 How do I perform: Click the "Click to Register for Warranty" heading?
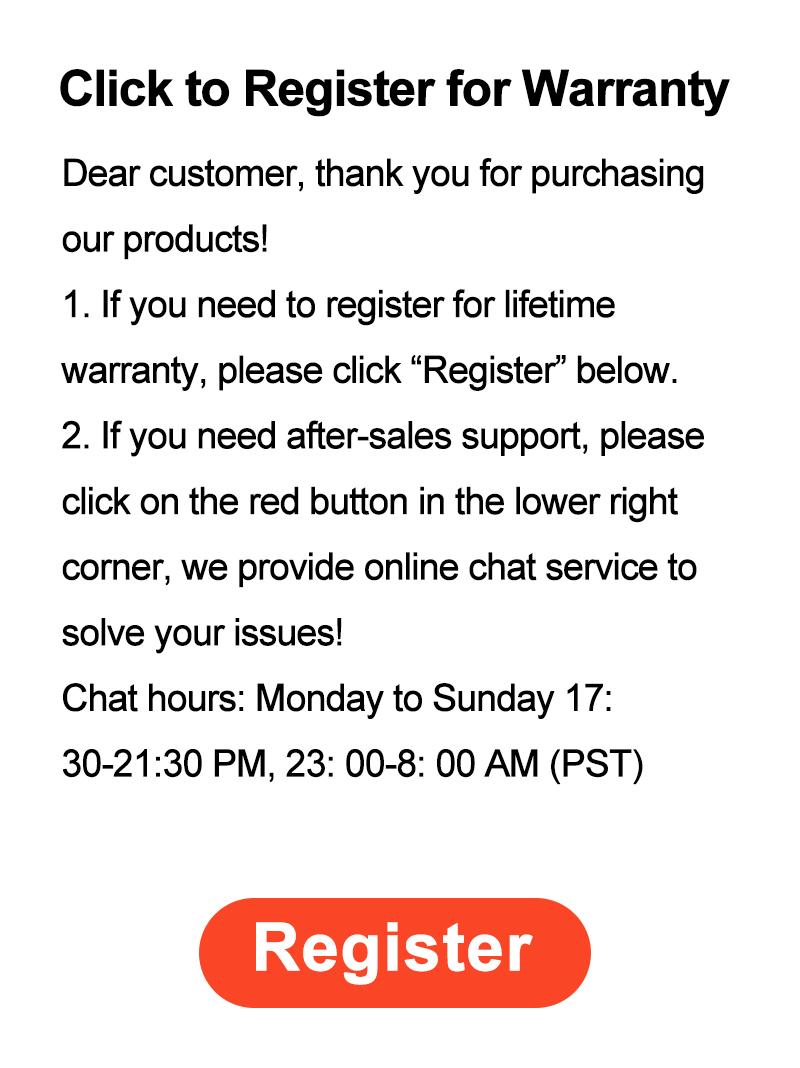click(x=394, y=90)
